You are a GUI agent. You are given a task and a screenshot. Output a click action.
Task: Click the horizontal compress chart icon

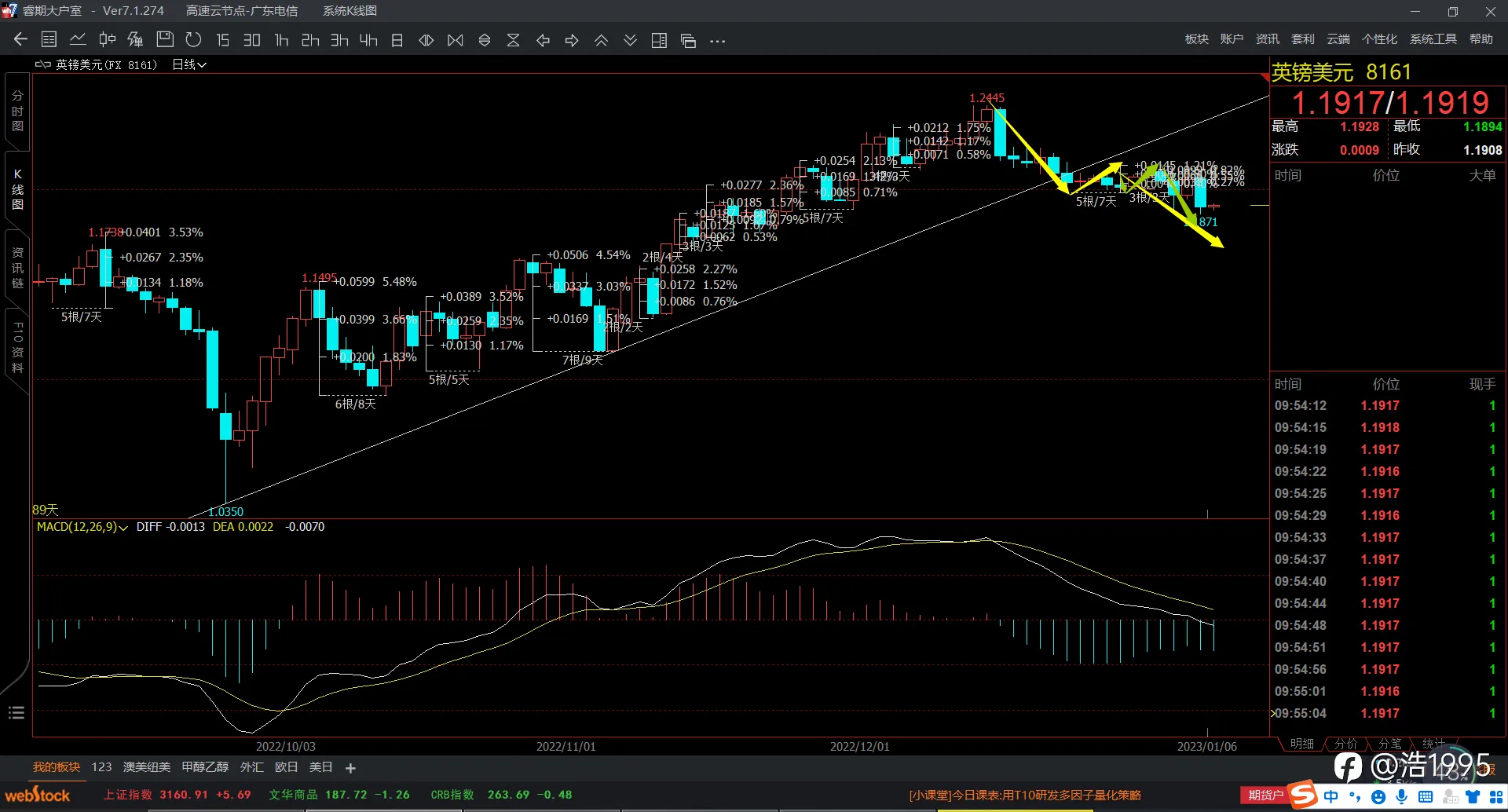(456, 40)
